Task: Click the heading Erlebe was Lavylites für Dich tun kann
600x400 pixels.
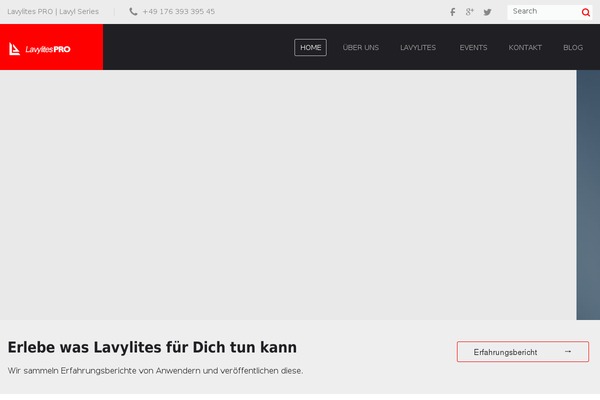Action: click(x=152, y=348)
